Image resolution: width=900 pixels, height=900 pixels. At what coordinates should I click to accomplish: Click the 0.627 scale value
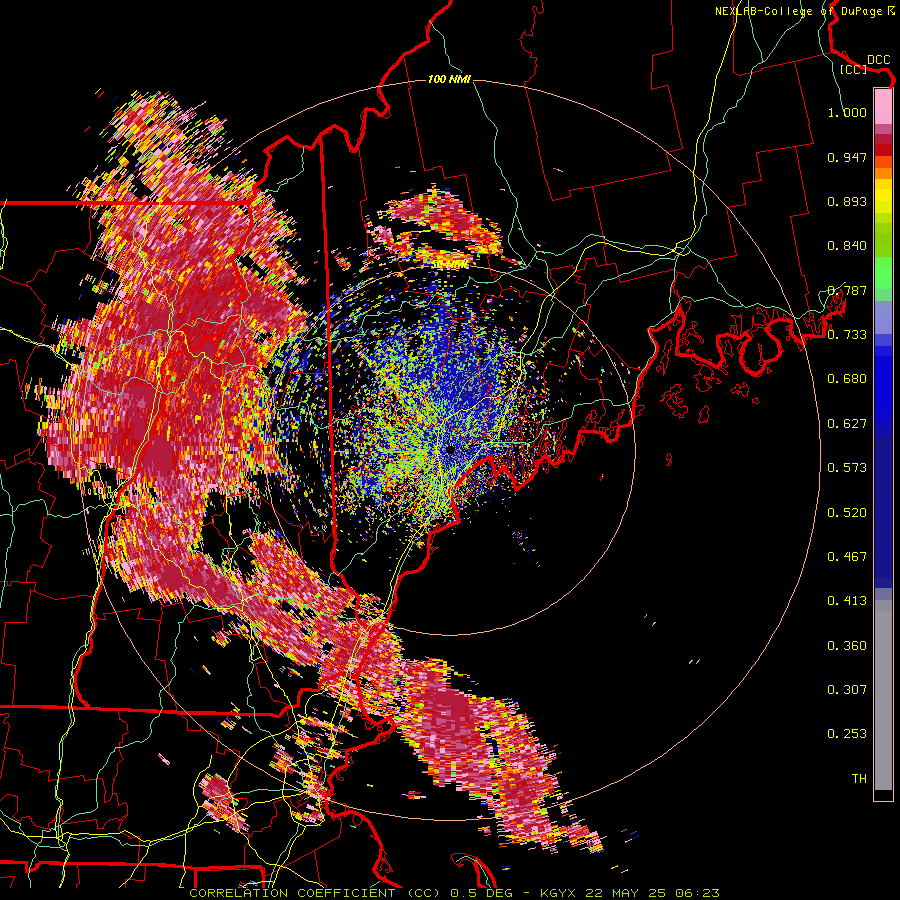pos(847,424)
